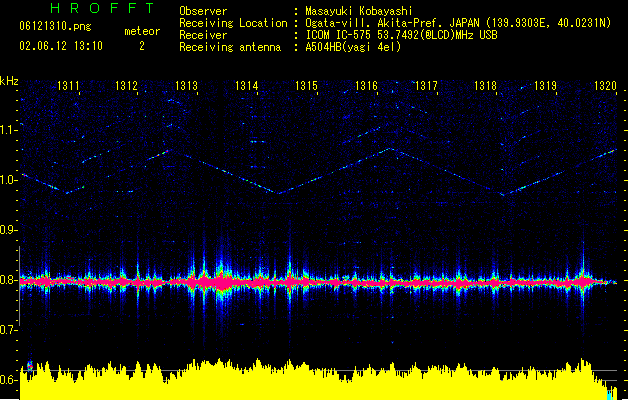629x400 pixels.
Task: Click the 0.6 kHz frequency label
Action: pos(9,380)
